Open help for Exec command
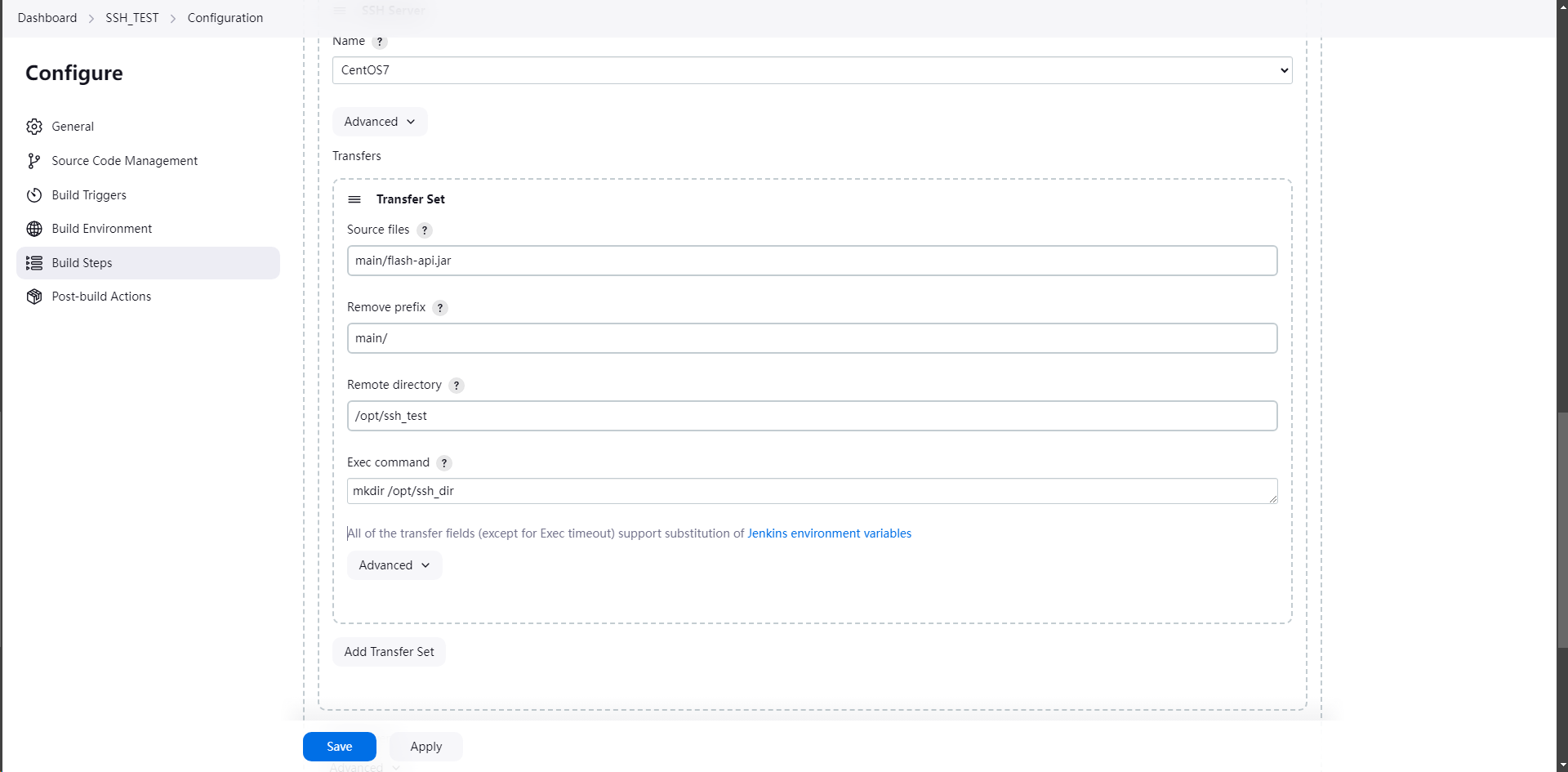The width and height of the screenshot is (1568, 772). (x=444, y=463)
